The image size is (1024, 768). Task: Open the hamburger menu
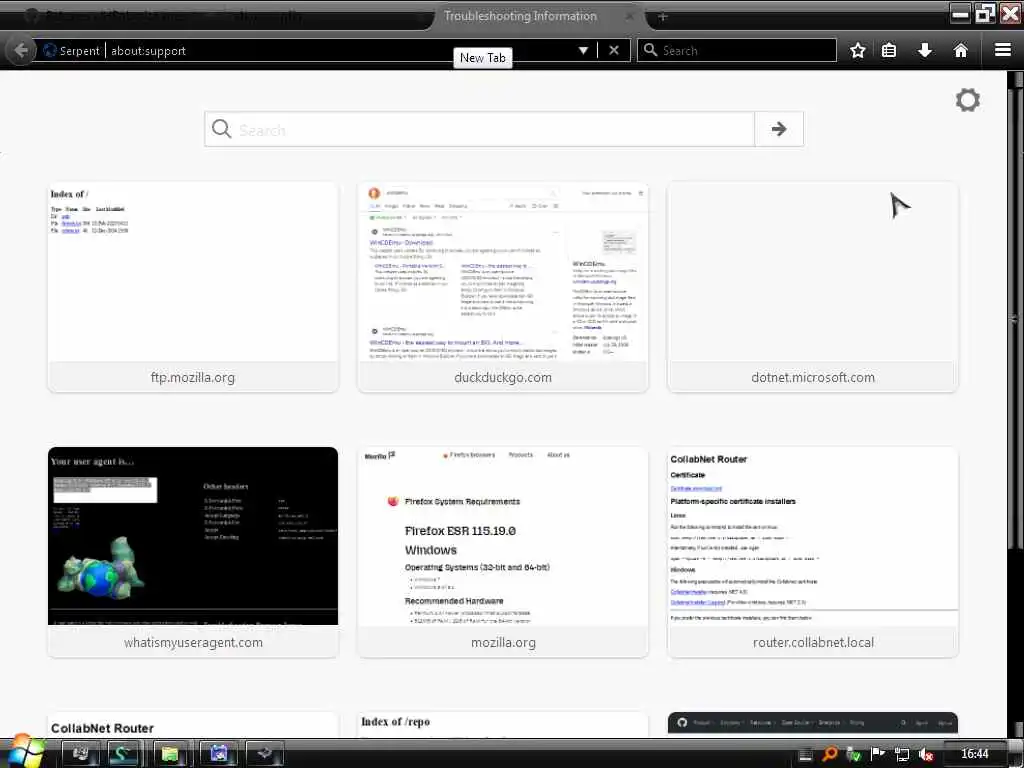pyautogui.click(x=1003, y=50)
